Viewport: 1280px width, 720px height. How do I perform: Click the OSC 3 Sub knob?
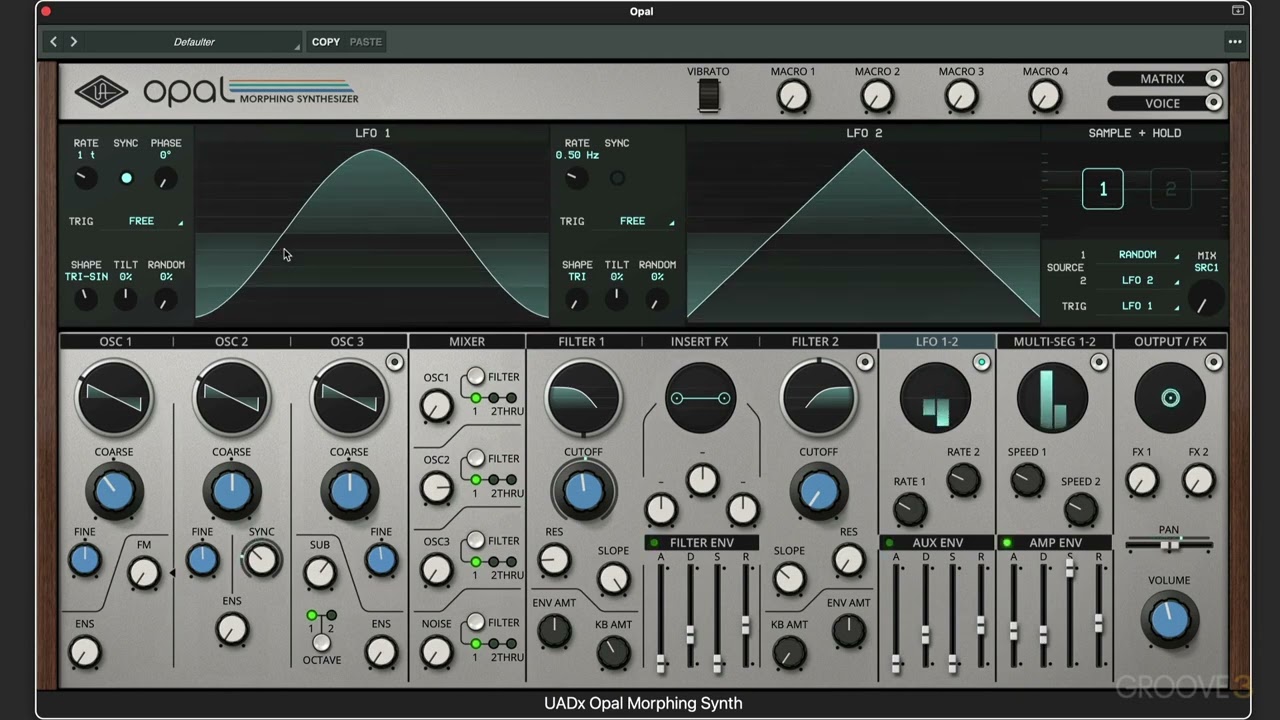click(x=319, y=573)
